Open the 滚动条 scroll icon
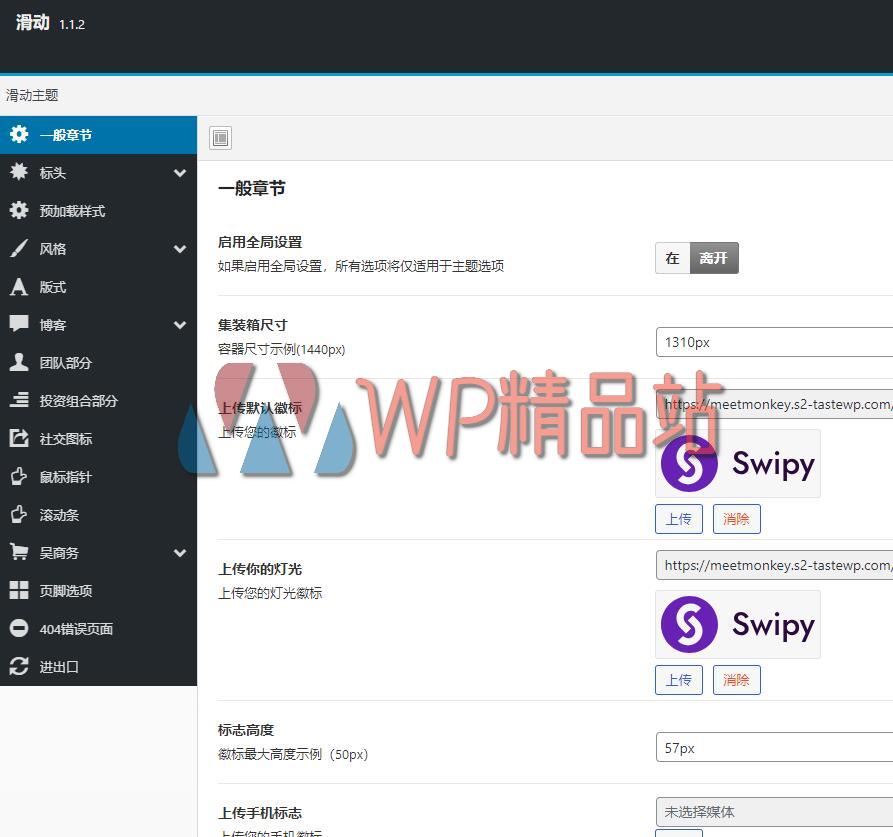 coord(21,515)
